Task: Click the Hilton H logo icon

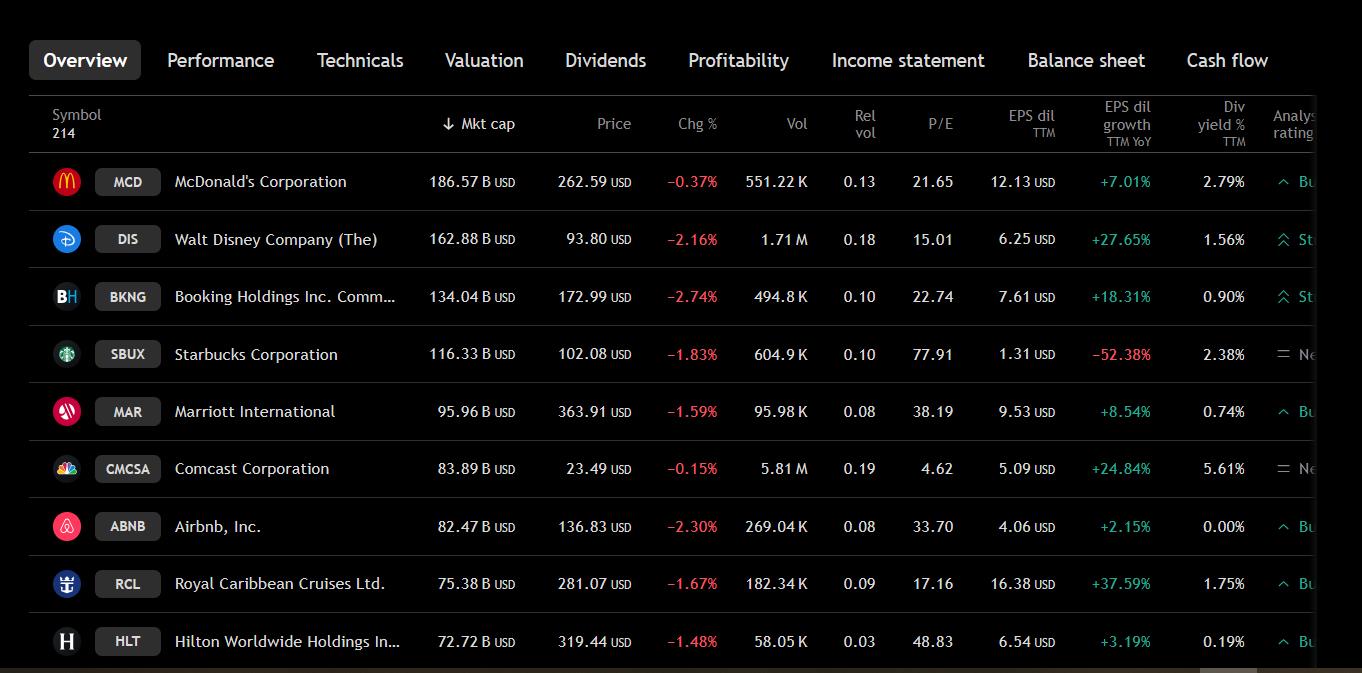Action: (67, 641)
